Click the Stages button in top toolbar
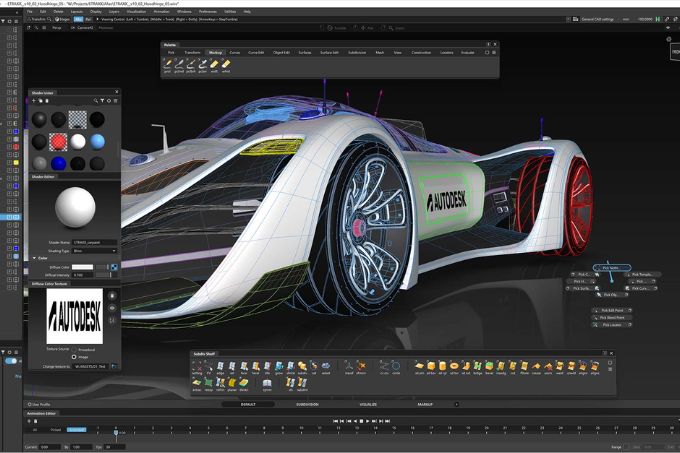Screen dimensions: 680x453 [62, 20]
